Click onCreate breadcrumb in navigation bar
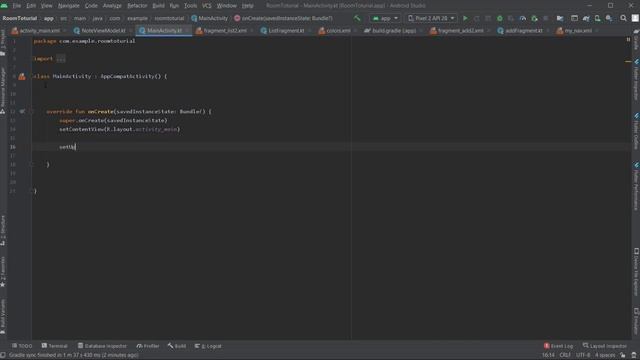The image size is (640, 360). [x=283, y=18]
